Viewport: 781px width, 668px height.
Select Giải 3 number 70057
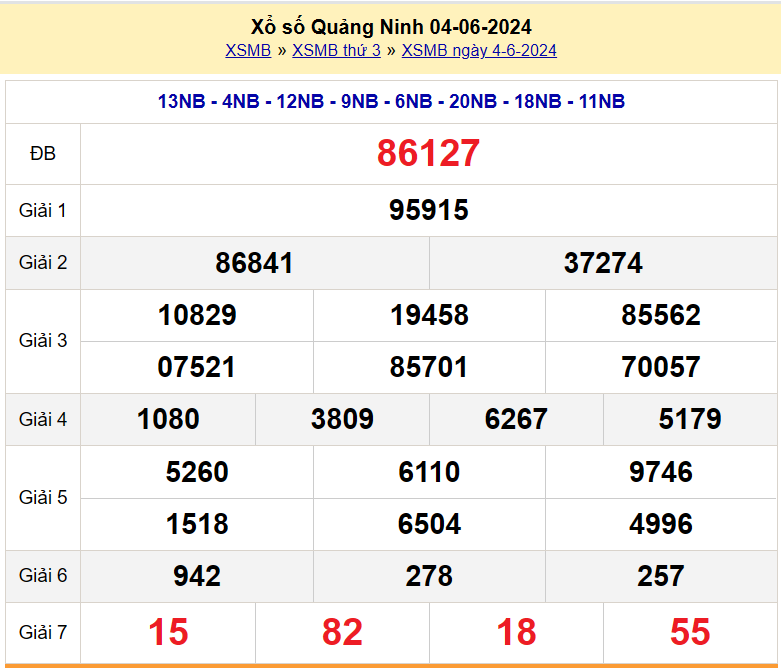click(x=660, y=368)
